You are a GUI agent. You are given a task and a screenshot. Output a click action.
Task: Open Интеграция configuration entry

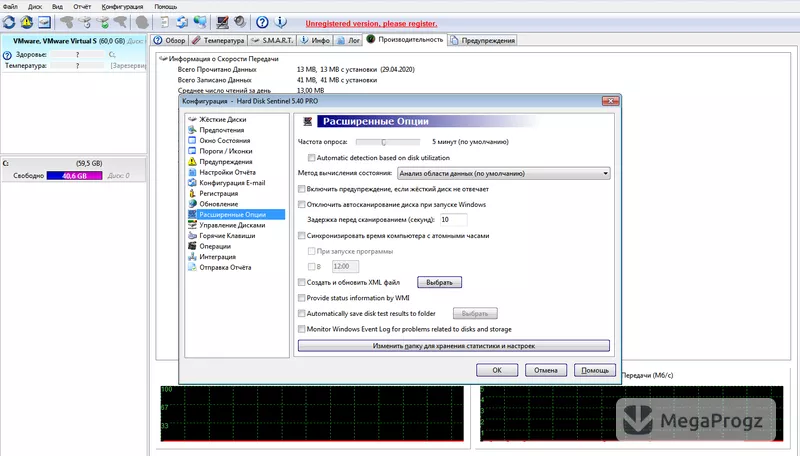click(217, 257)
